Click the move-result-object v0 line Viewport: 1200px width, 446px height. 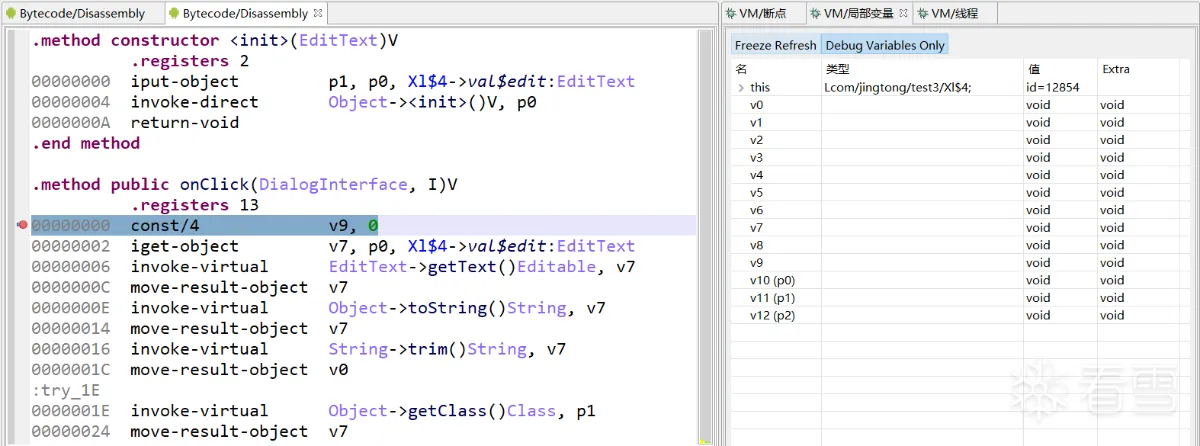pyautogui.click(x=190, y=369)
